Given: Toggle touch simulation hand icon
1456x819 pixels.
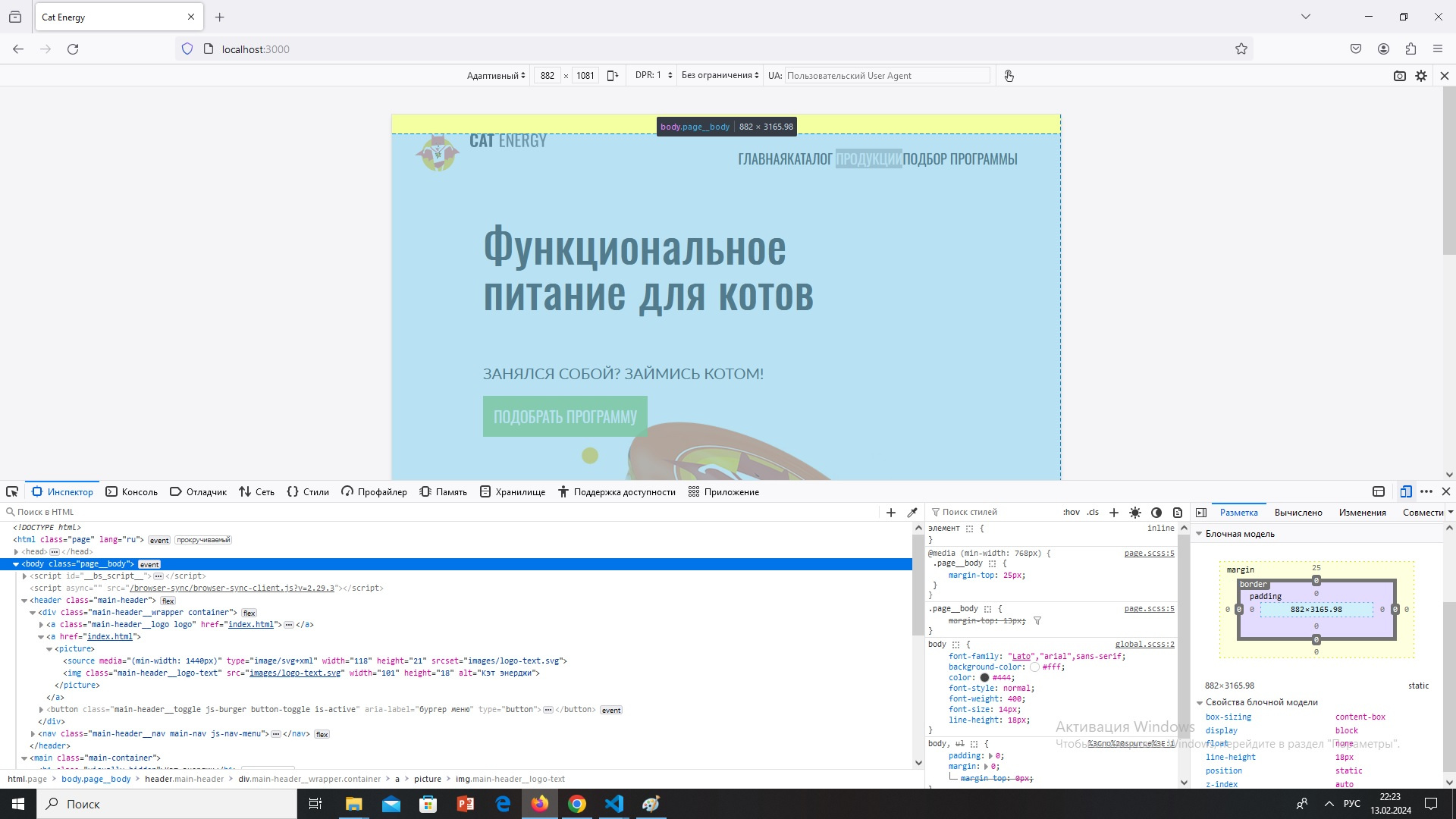Looking at the screenshot, I should [x=1009, y=75].
